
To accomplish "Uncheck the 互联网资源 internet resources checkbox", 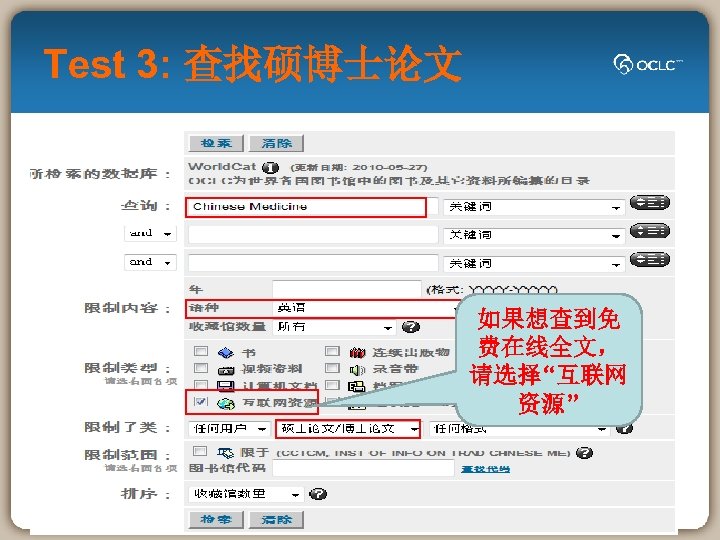I will pos(201,402).
